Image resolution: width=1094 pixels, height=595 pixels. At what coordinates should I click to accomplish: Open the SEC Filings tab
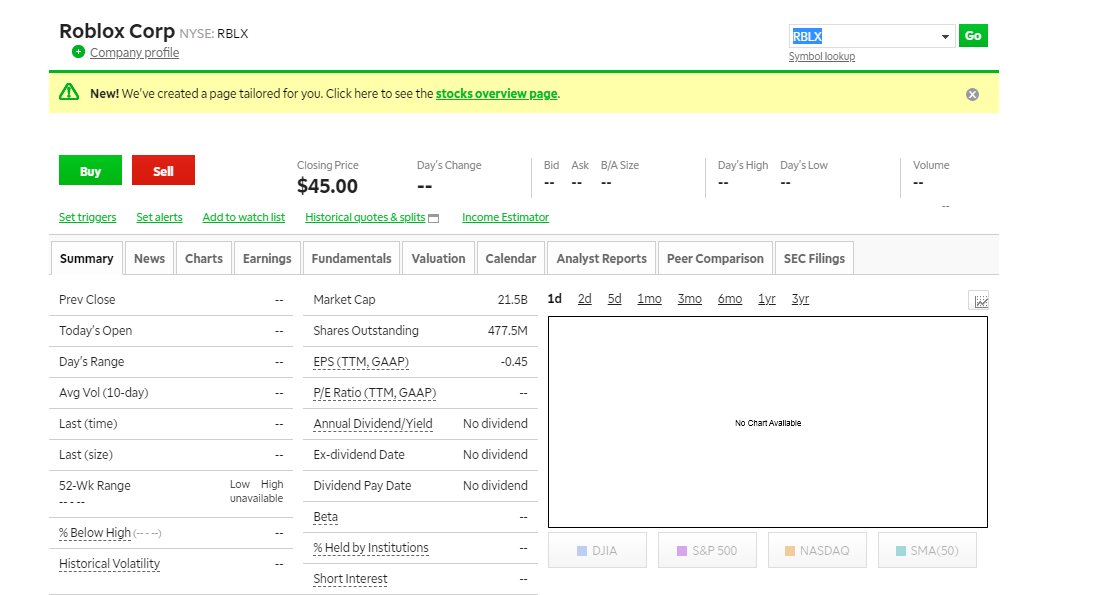(x=814, y=258)
